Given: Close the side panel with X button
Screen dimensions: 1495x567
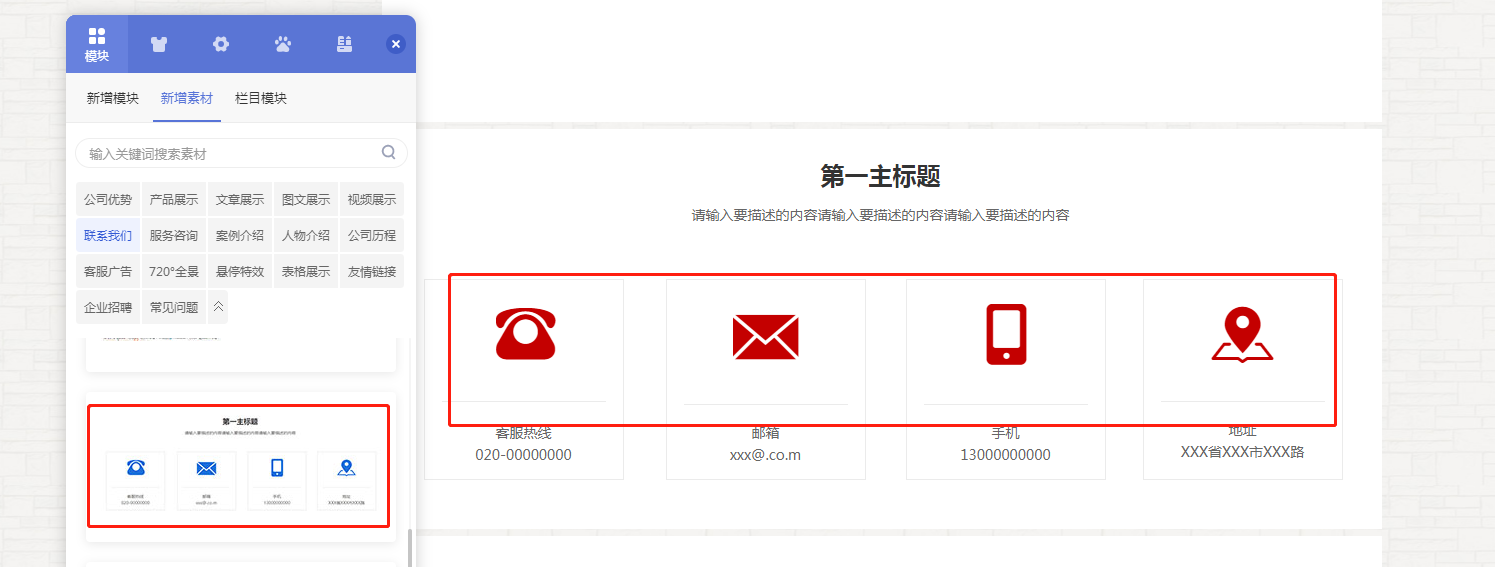Looking at the screenshot, I should (x=396, y=44).
